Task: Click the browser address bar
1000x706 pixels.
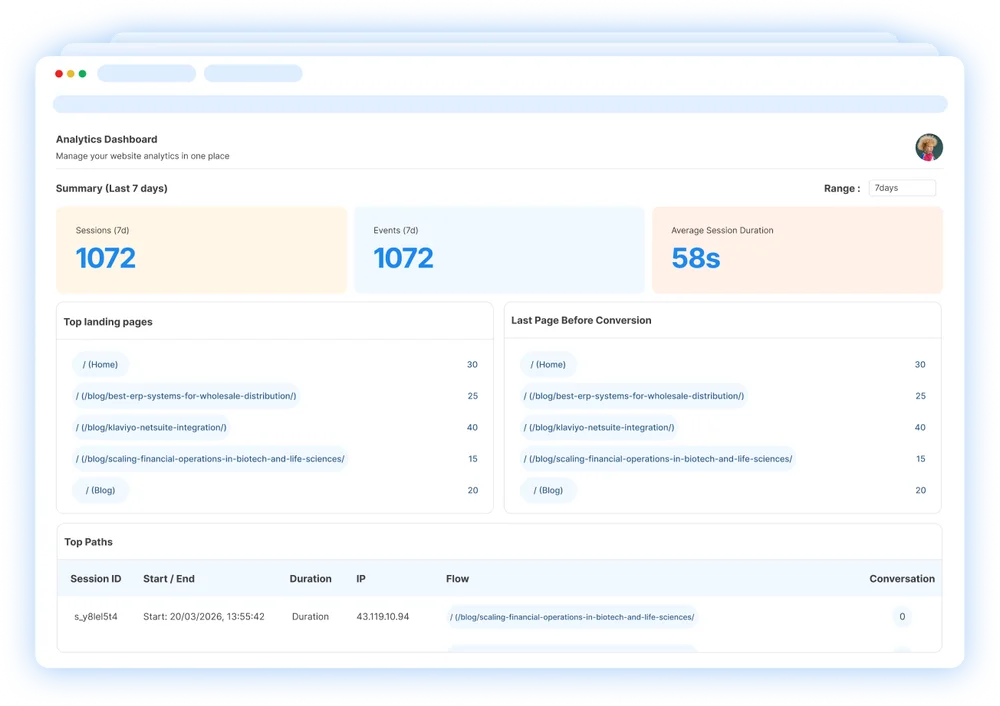Action: (x=500, y=104)
